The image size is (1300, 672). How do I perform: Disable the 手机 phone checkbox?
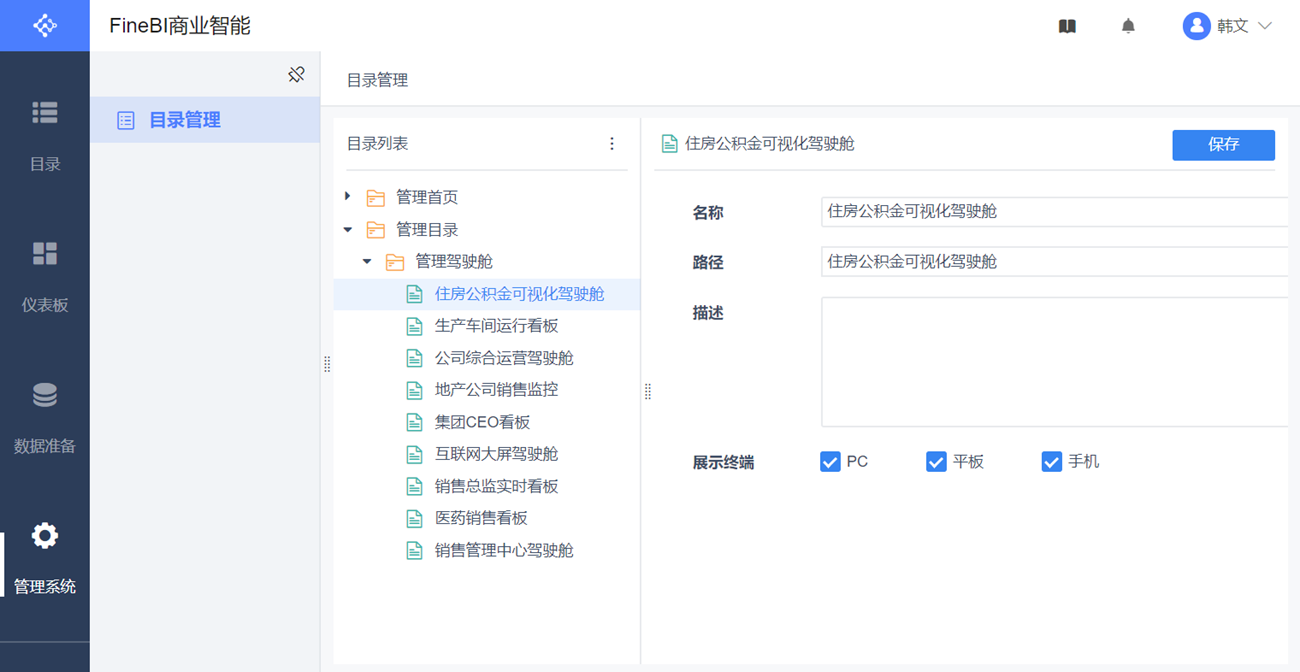tap(1051, 462)
